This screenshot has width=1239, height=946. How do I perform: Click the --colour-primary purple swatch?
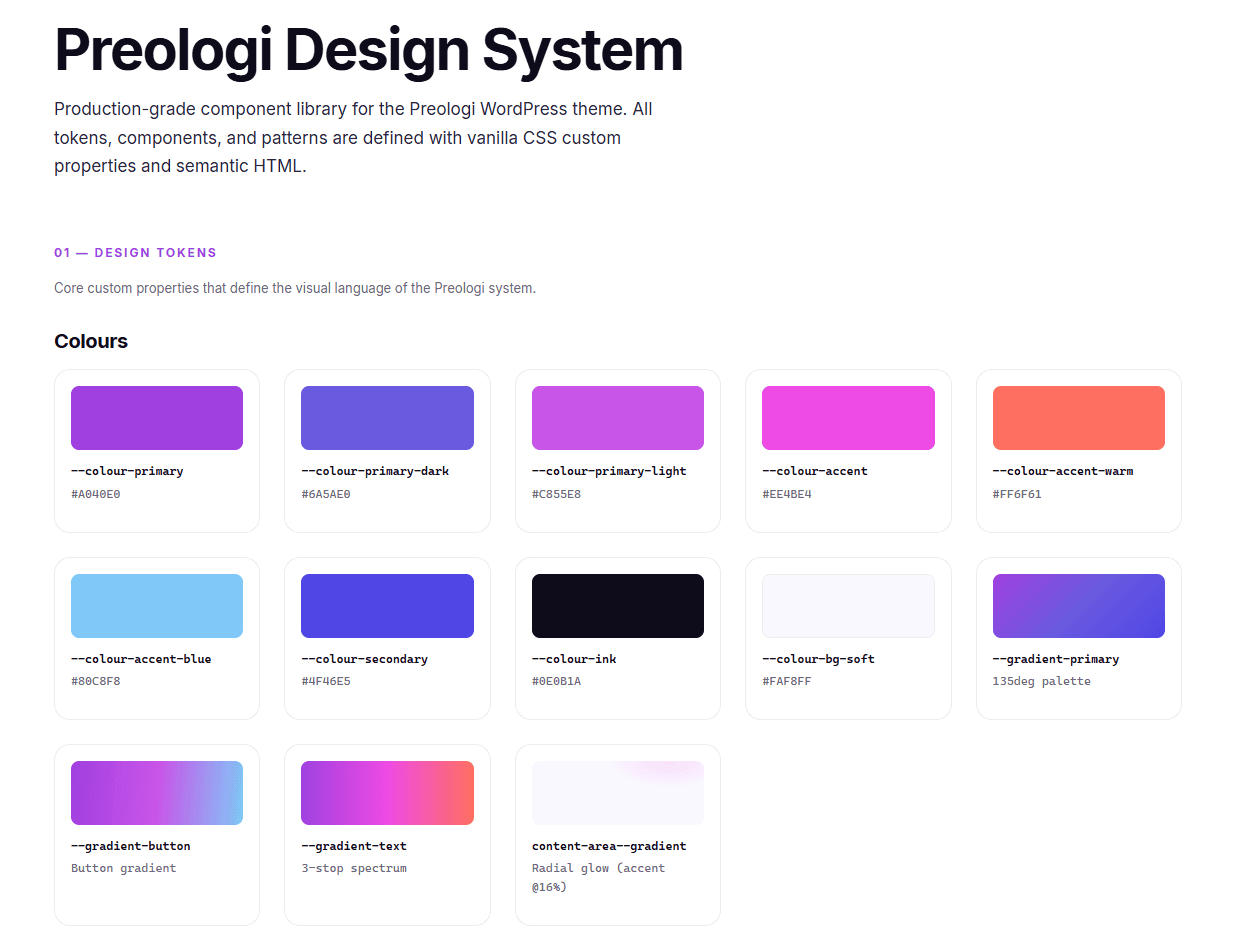coord(157,418)
